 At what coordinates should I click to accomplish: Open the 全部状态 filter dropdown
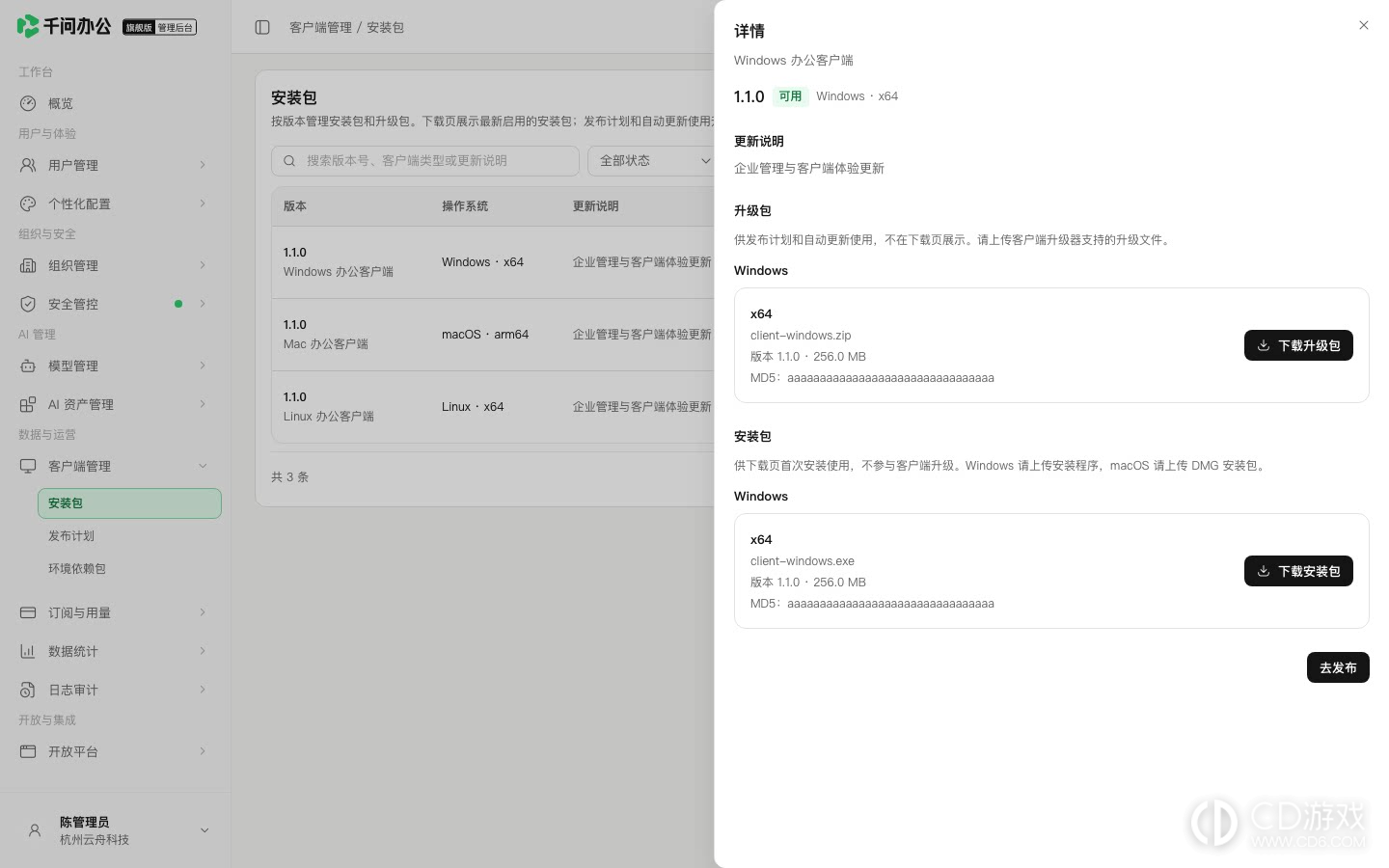[654, 161]
